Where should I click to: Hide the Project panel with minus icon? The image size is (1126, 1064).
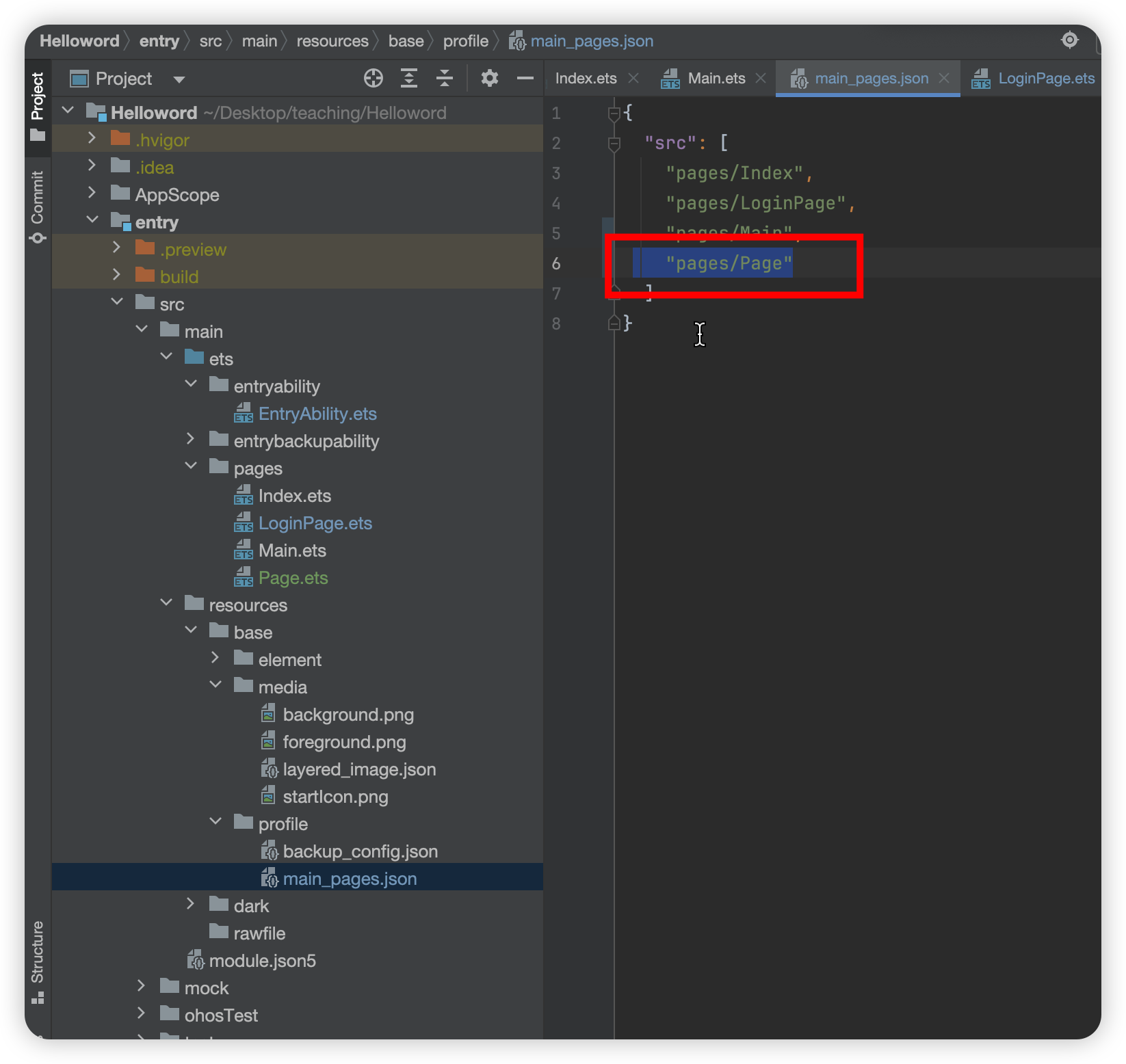click(525, 79)
